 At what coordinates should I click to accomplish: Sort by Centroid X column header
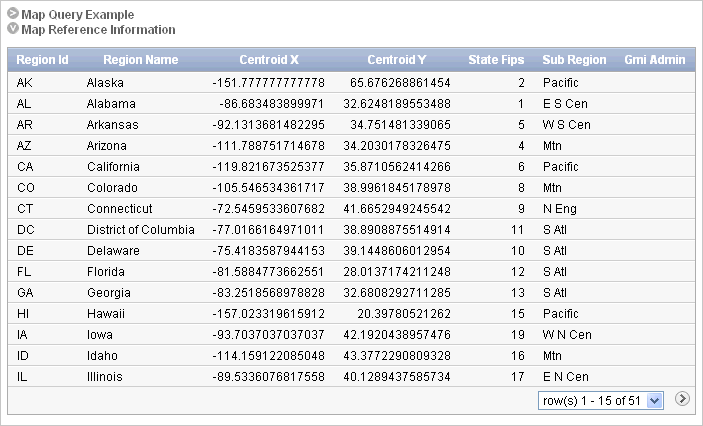[x=269, y=60]
